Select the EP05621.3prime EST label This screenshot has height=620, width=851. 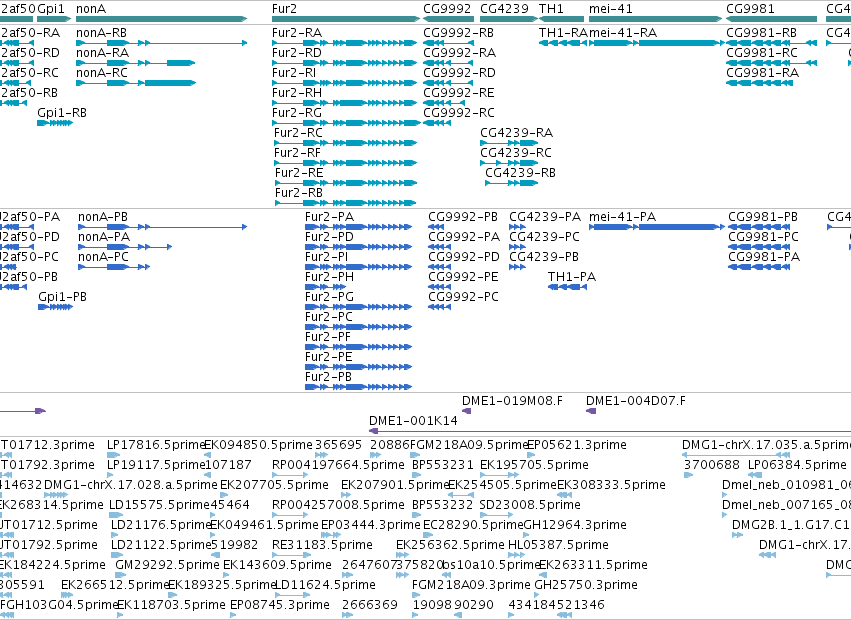[x=577, y=445]
